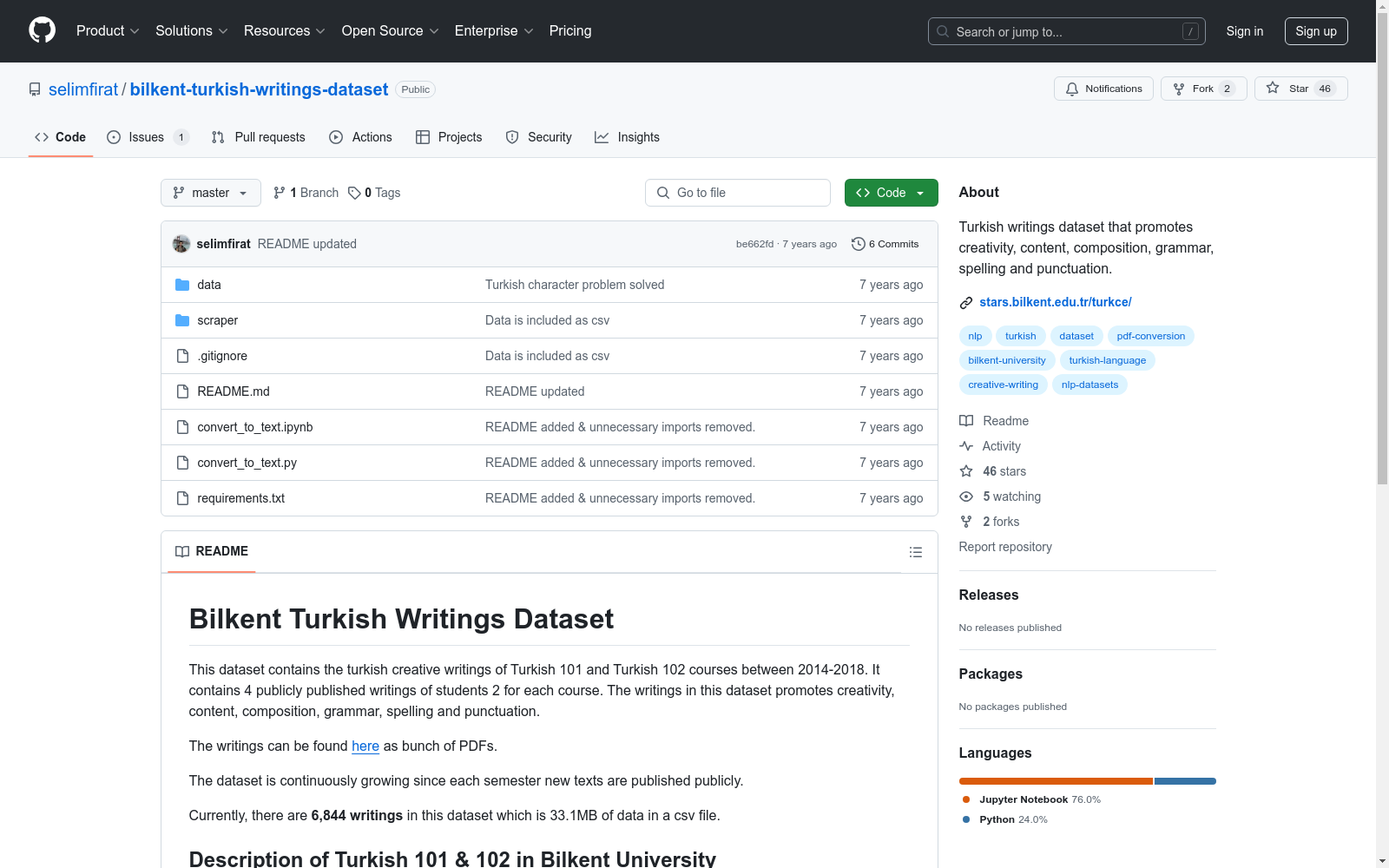This screenshot has width=1389, height=868.
Task: Open the README outline list icon
Action: point(915,552)
